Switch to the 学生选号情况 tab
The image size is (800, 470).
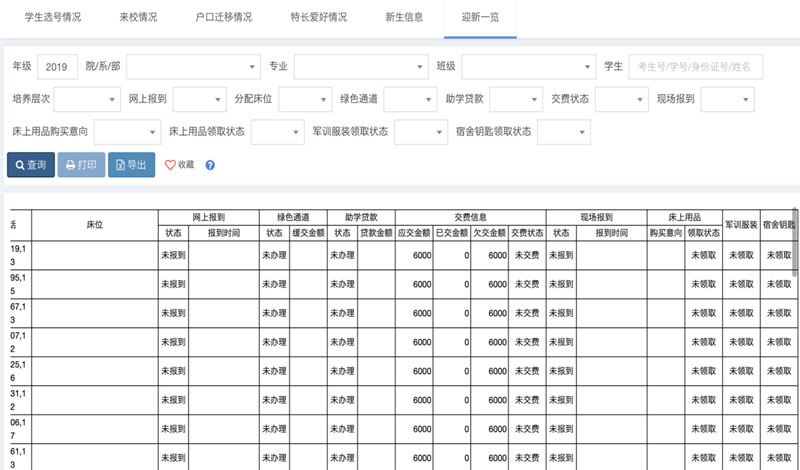51,18
